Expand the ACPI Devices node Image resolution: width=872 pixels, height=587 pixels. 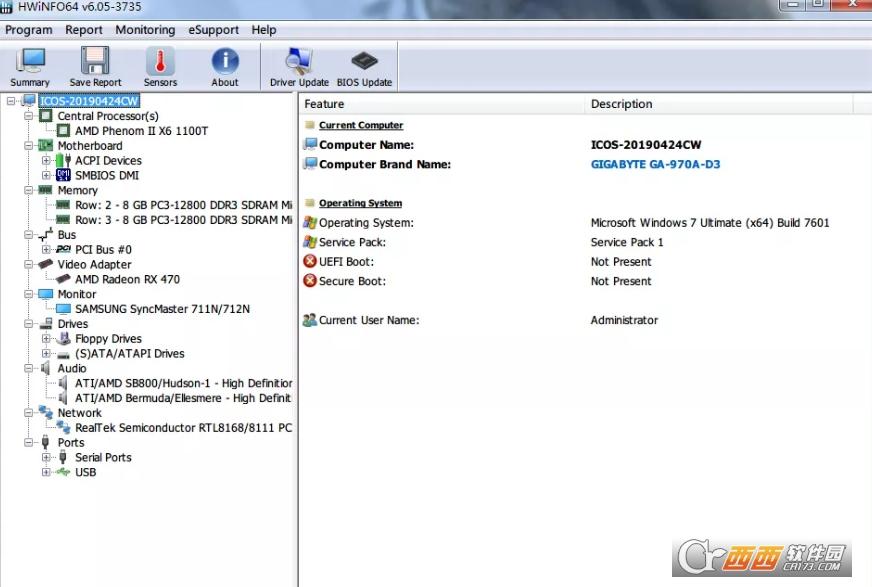click(46, 161)
